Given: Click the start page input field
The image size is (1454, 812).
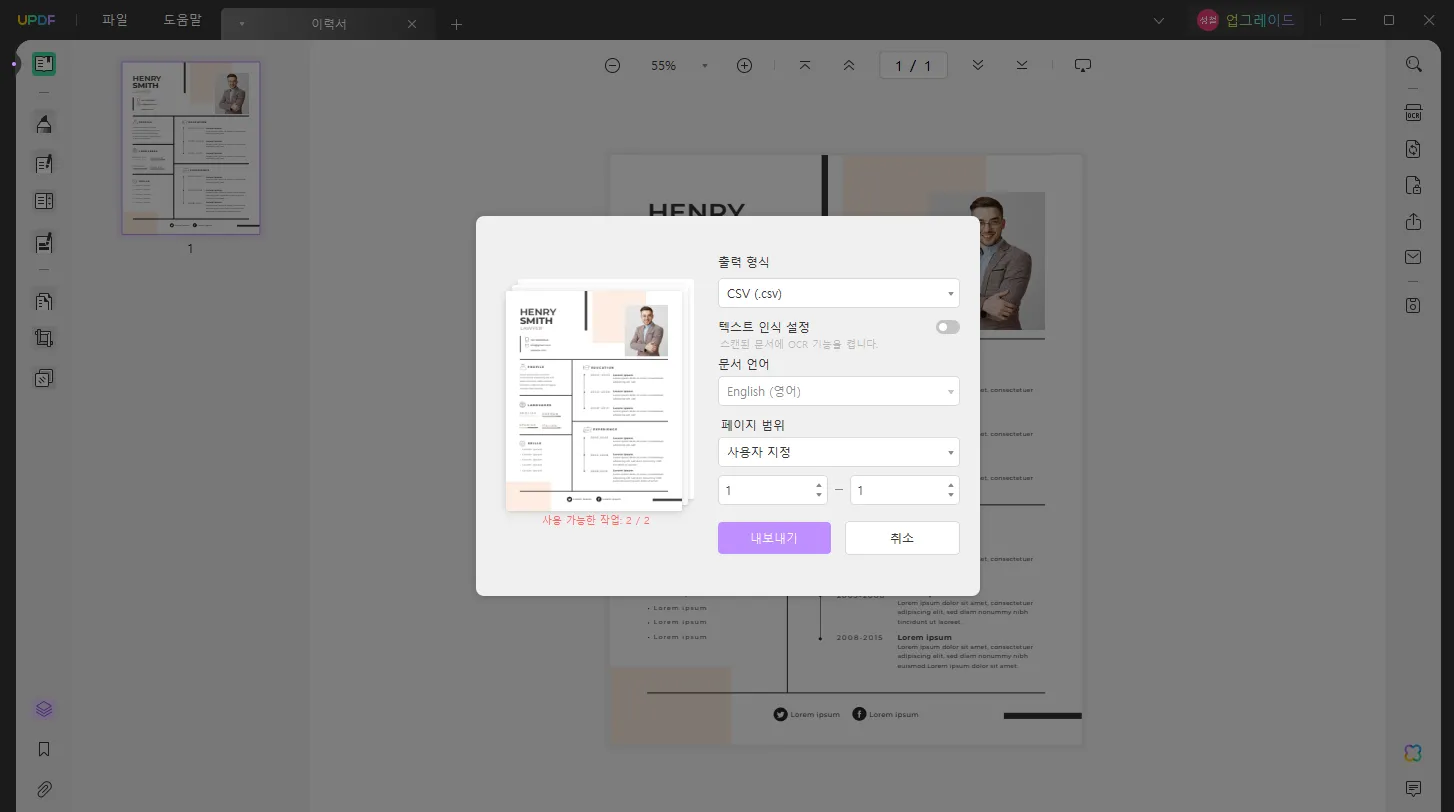Looking at the screenshot, I should 773,490.
